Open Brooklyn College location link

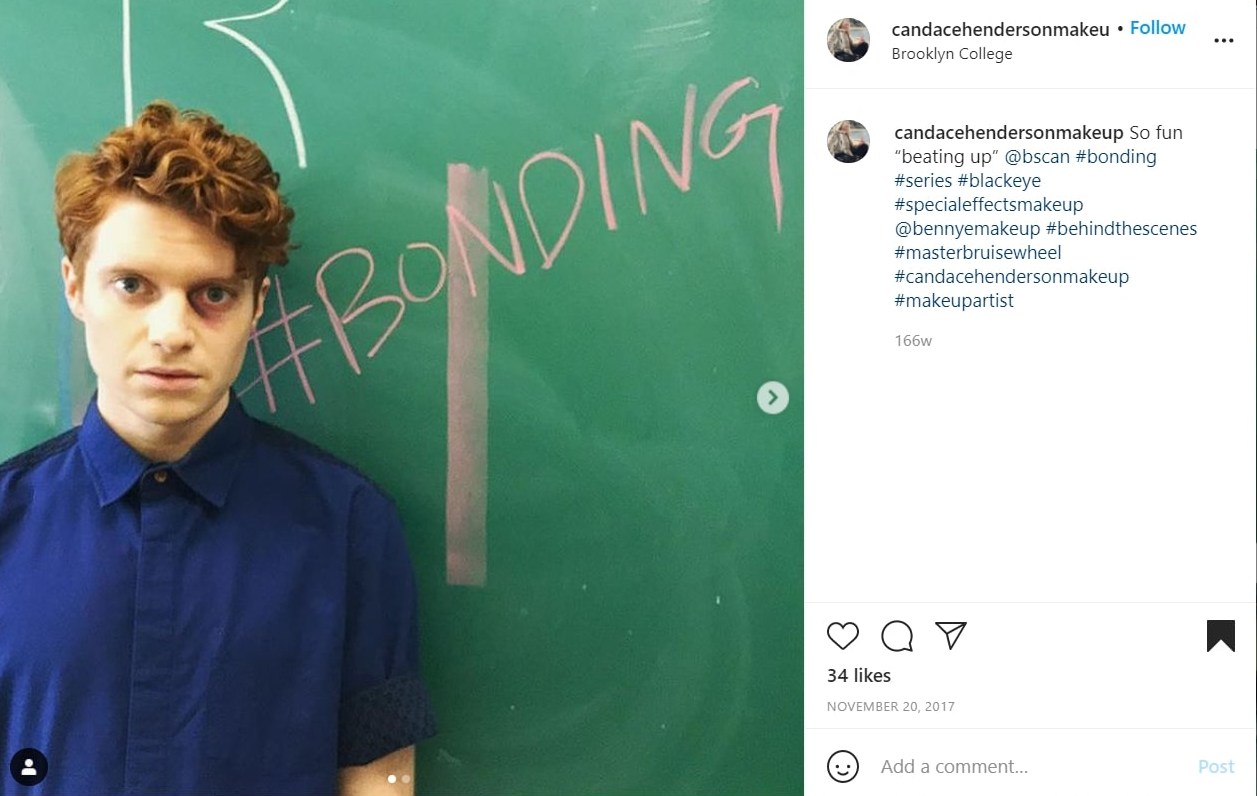[952, 54]
